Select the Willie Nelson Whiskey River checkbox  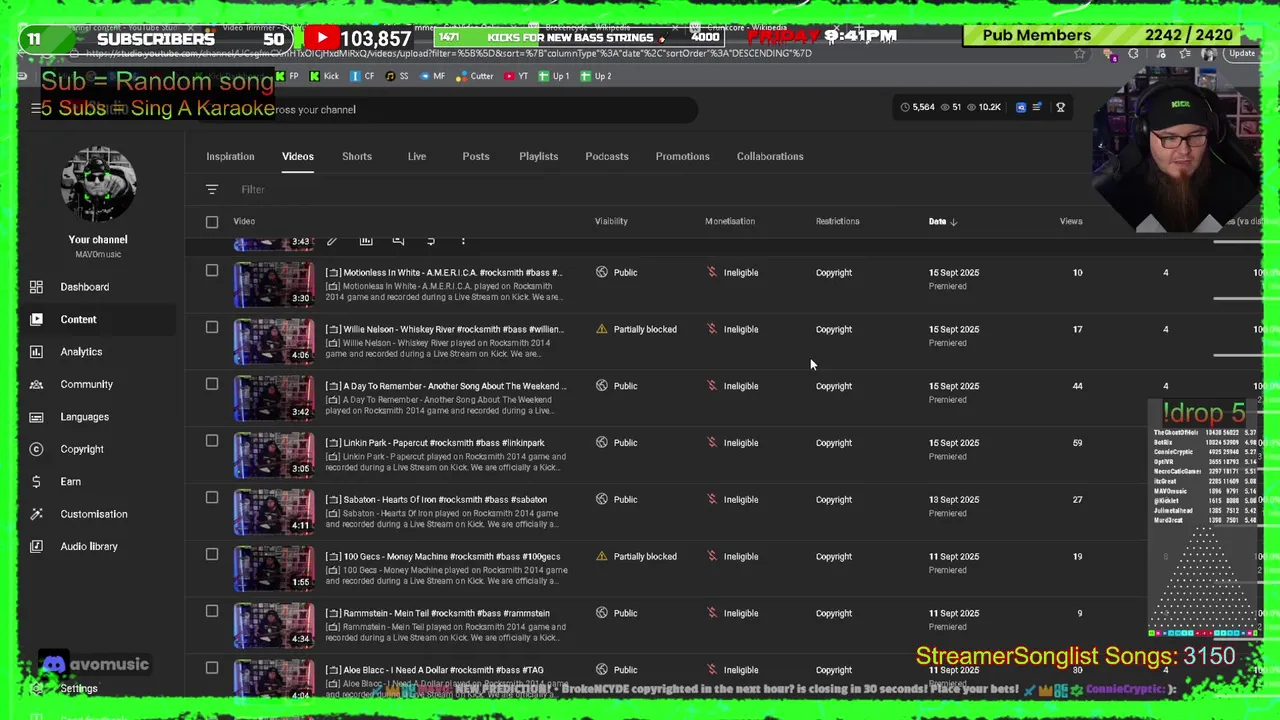click(212, 327)
